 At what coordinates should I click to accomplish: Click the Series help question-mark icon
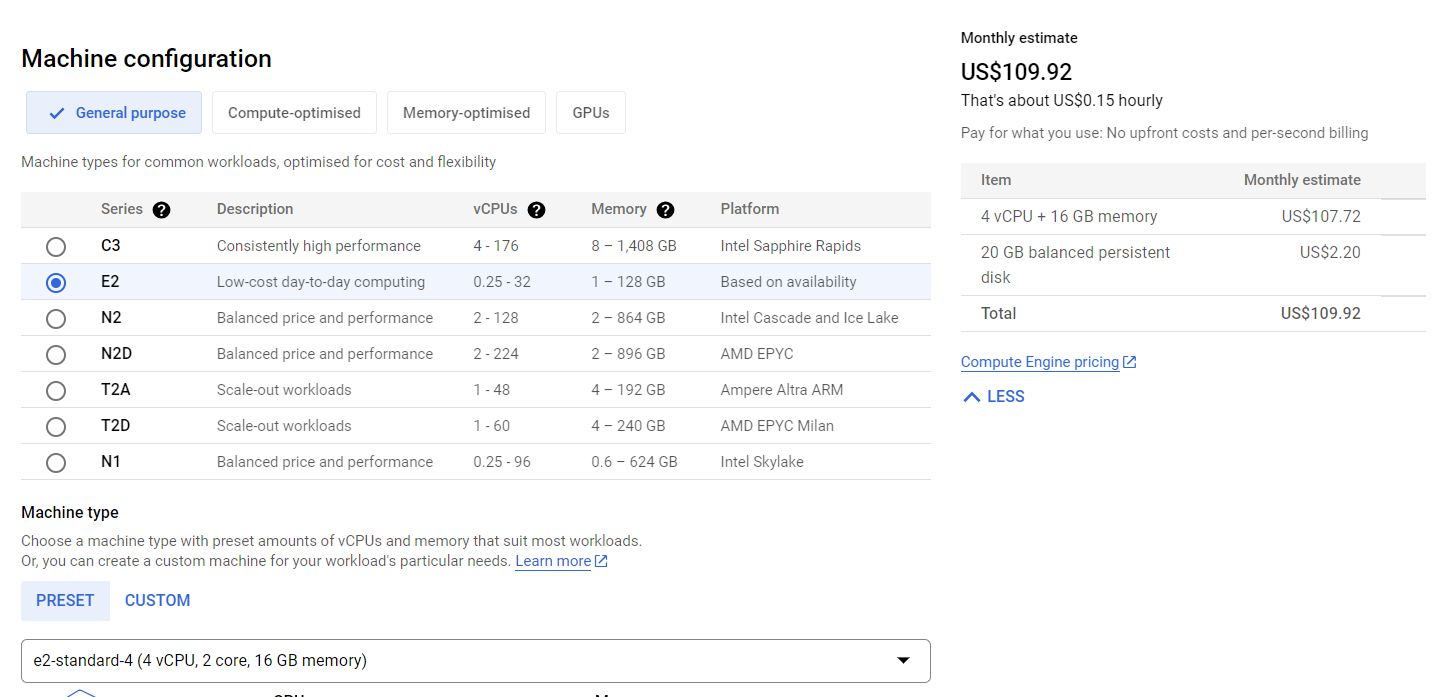(x=161, y=210)
